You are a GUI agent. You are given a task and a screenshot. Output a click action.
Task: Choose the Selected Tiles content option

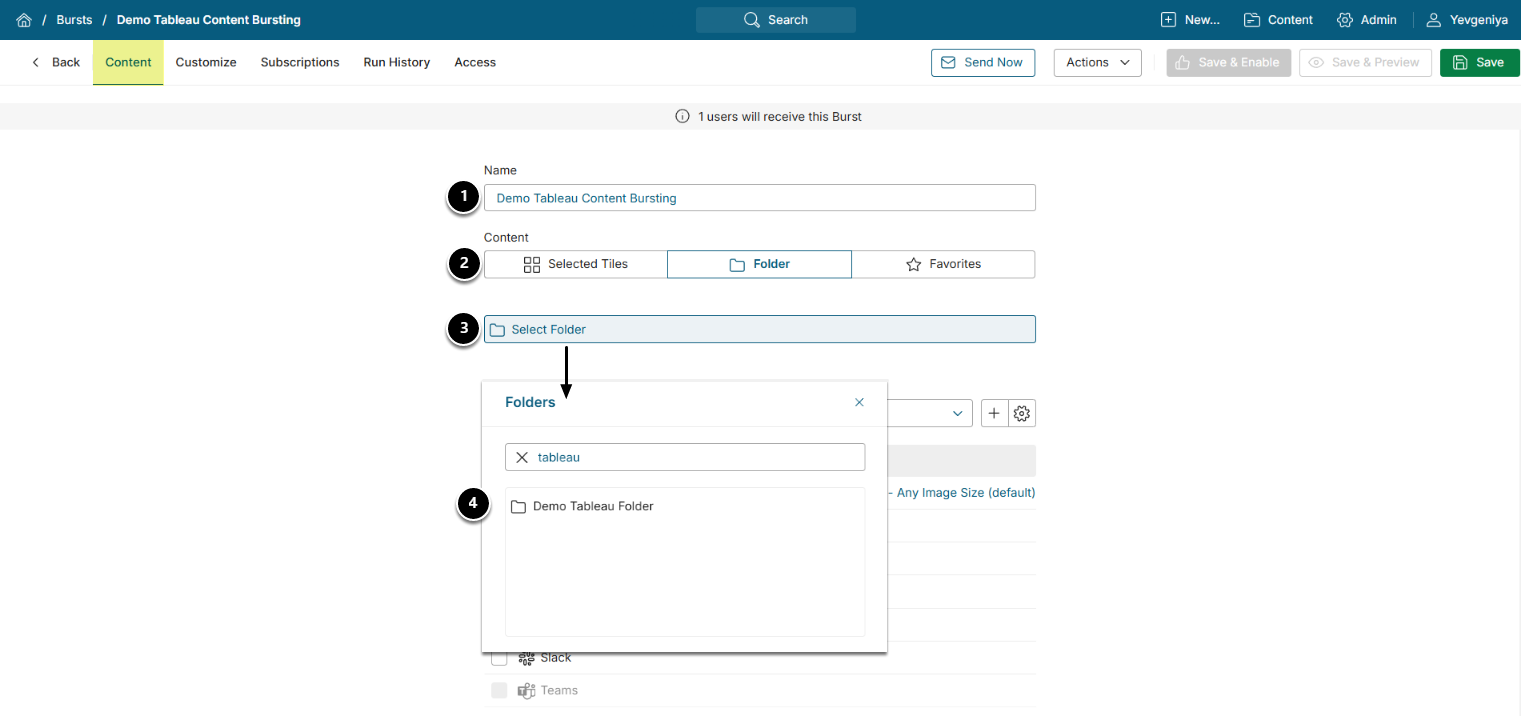pos(576,264)
